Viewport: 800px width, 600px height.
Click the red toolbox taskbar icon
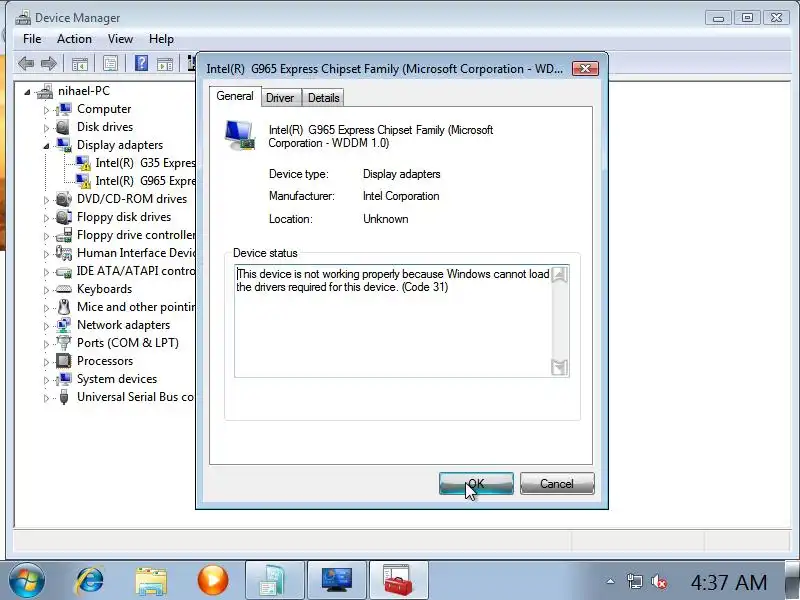click(x=398, y=581)
